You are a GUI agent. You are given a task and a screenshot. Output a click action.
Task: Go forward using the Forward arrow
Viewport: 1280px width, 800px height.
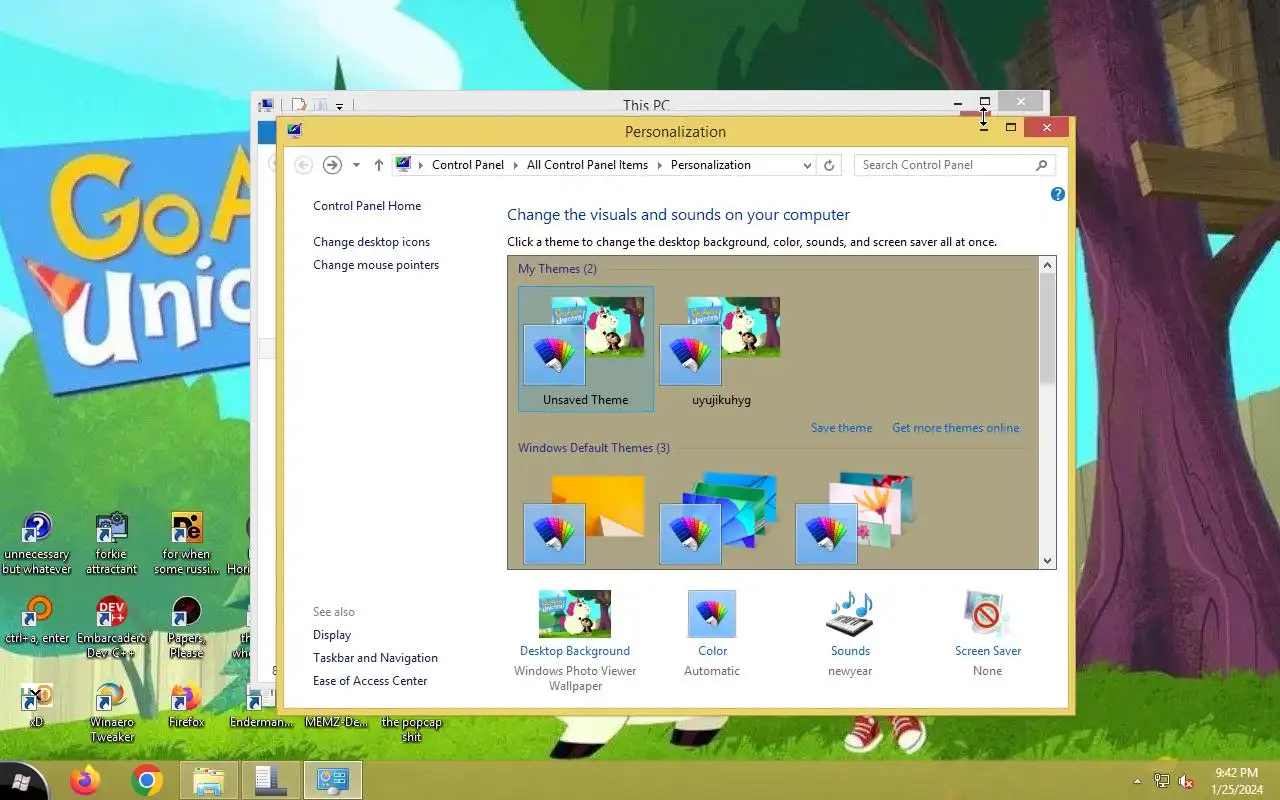(x=333, y=165)
